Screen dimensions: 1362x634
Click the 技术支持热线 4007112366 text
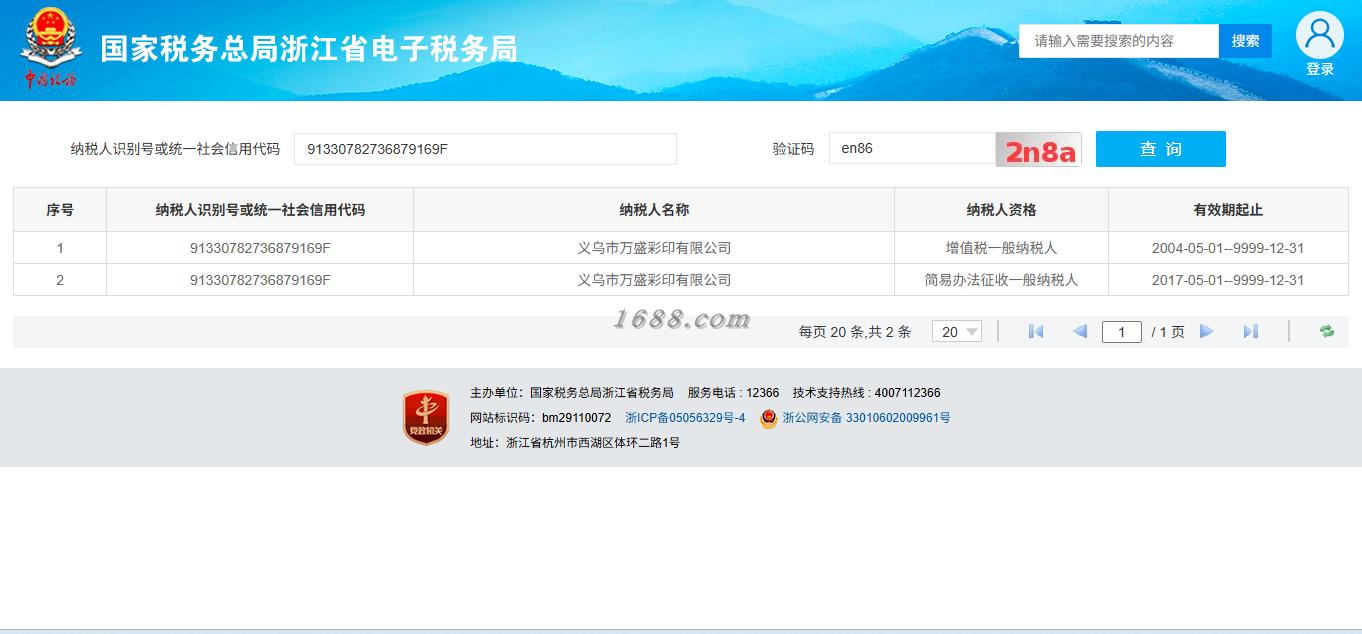866,393
